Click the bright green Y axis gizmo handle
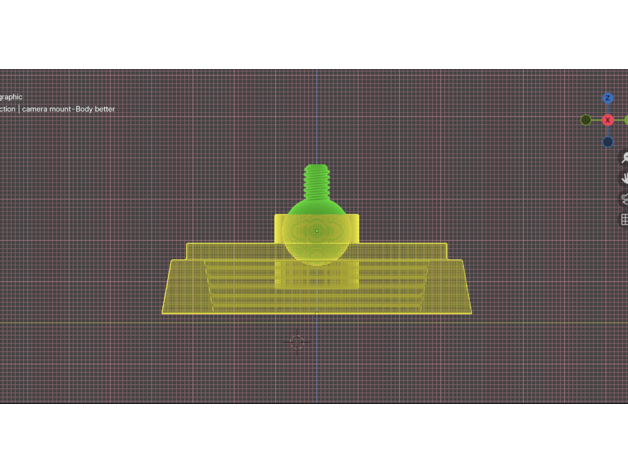This screenshot has width=628, height=472. click(625, 120)
